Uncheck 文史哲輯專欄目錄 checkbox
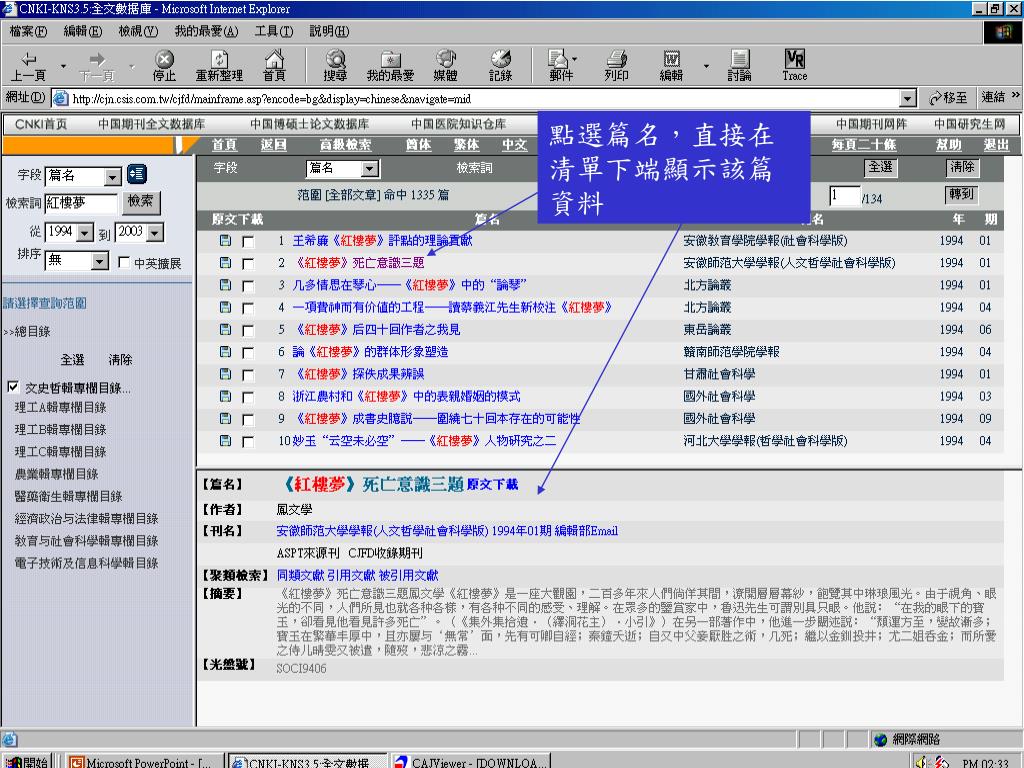The width and height of the screenshot is (1024, 768). 13,387
